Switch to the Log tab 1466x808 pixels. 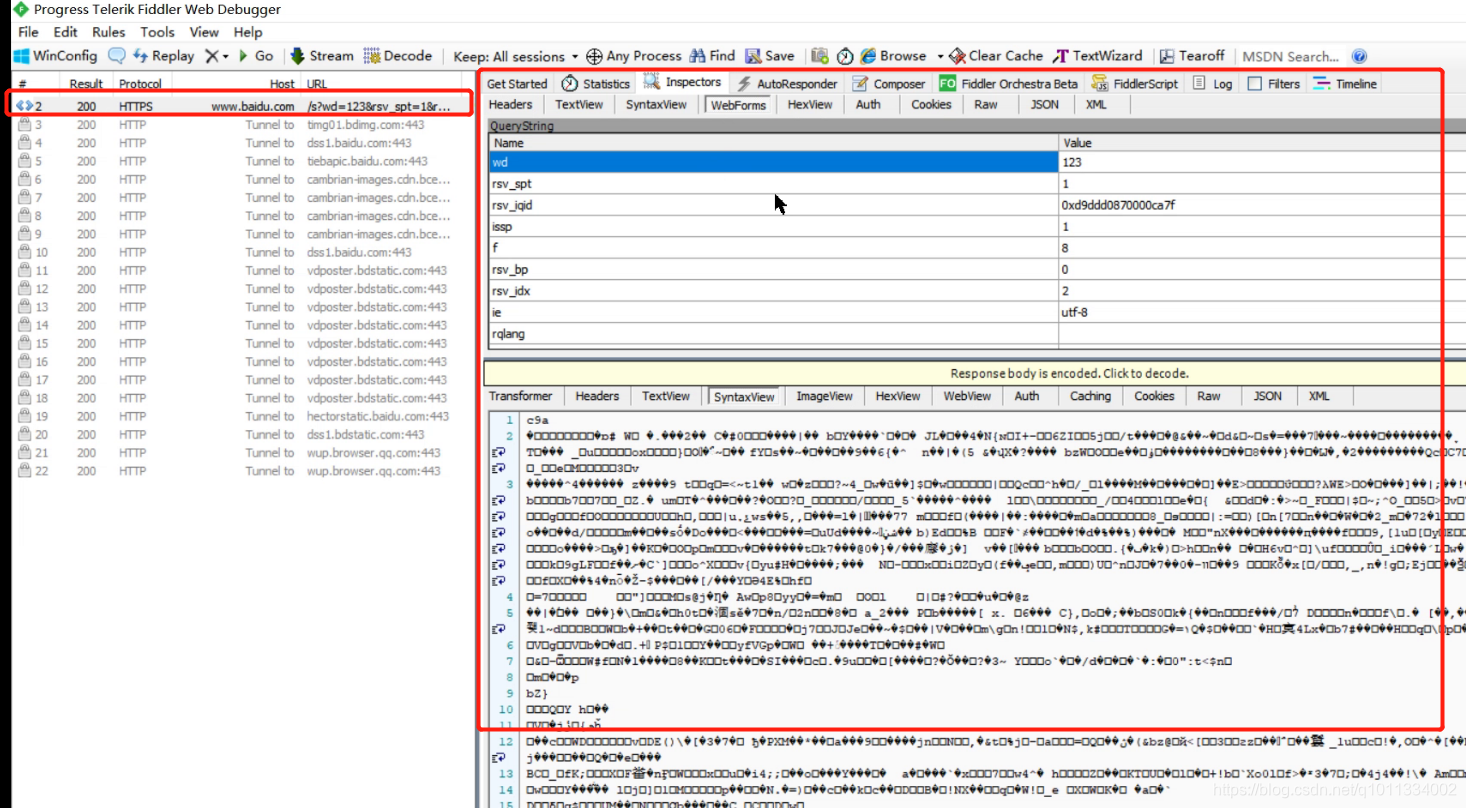point(1213,84)
